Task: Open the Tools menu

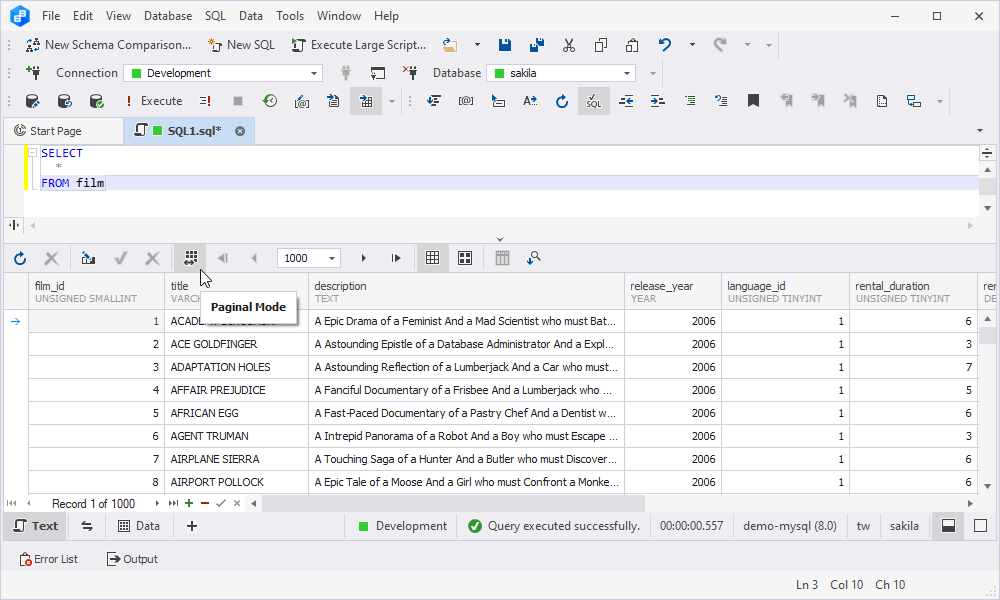Action: [290, 16]
